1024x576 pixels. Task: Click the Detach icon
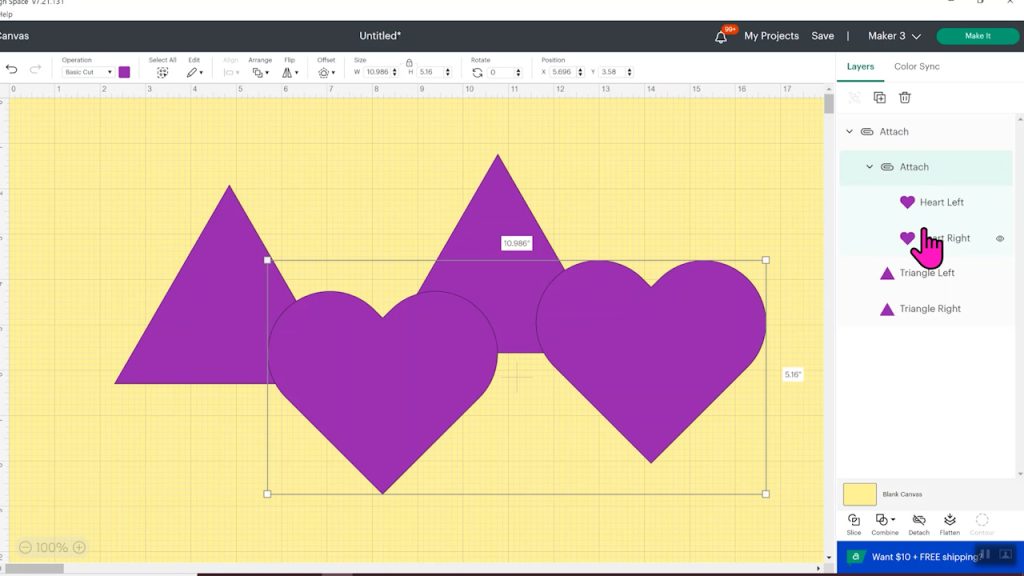(x=918, y=521)
